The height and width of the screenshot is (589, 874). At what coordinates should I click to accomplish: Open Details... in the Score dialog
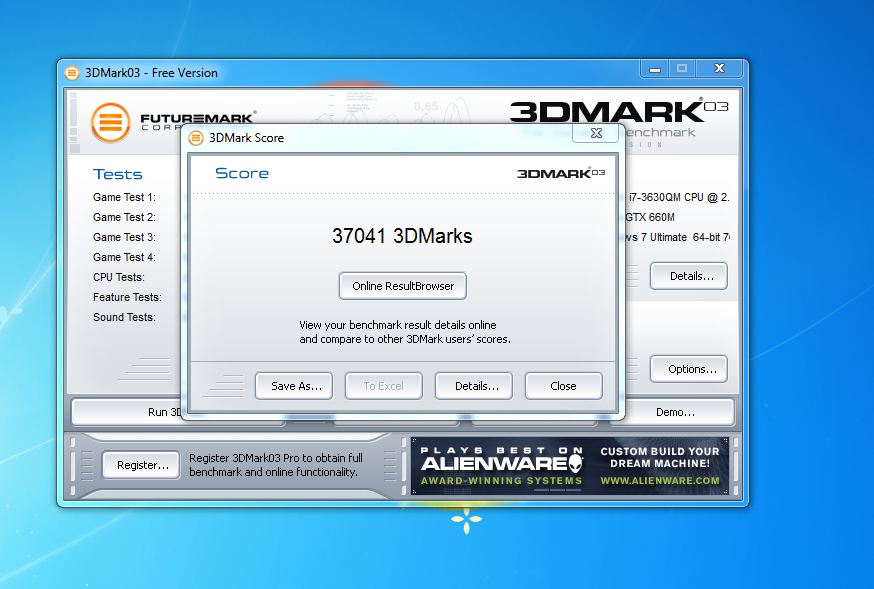pos(473,386)
